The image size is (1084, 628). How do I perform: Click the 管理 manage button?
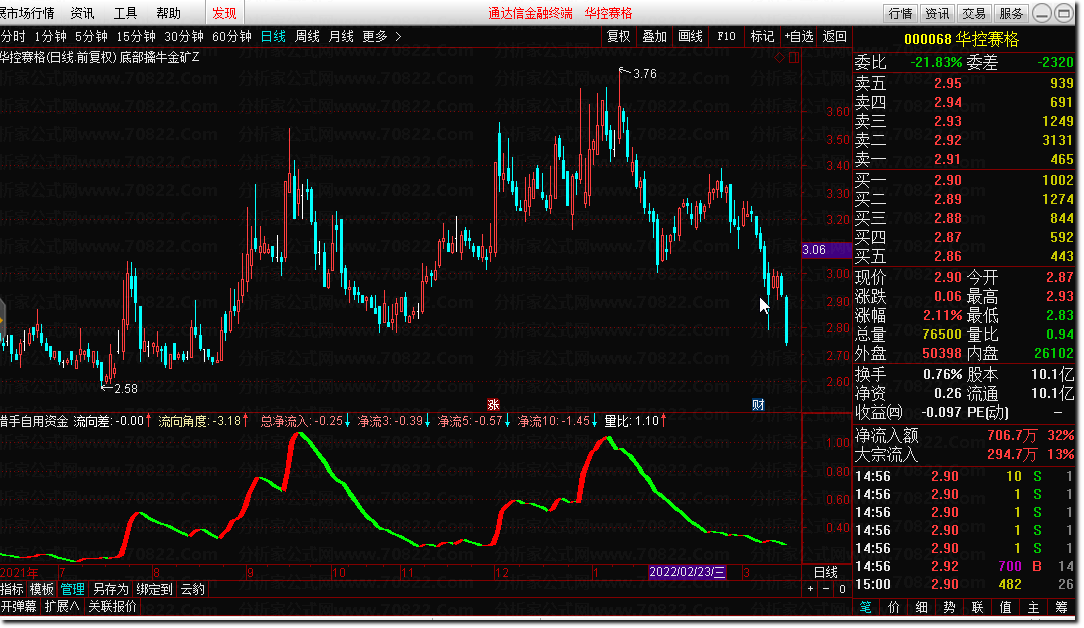73,589
